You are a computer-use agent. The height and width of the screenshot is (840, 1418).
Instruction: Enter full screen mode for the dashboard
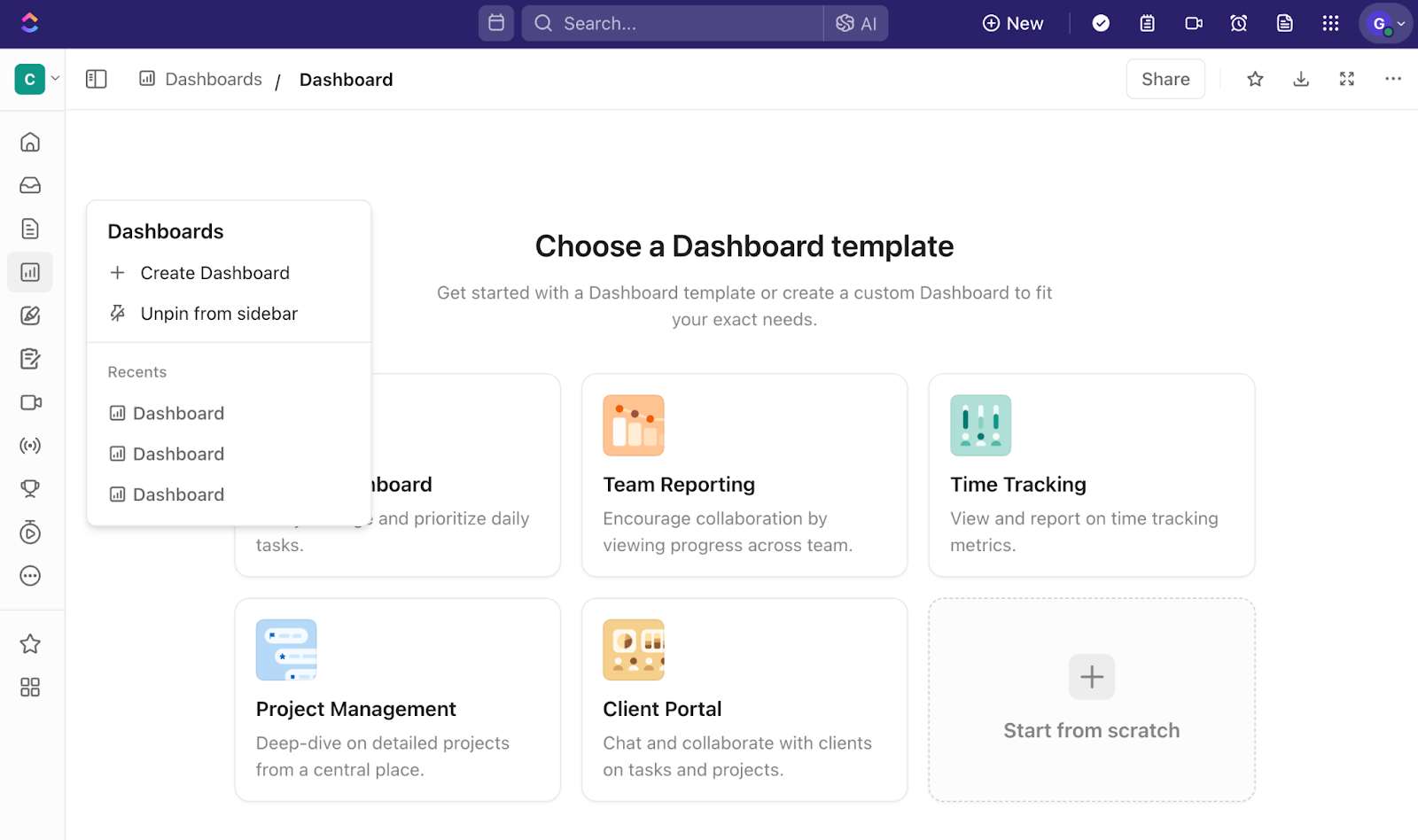tap(1347, 80)
